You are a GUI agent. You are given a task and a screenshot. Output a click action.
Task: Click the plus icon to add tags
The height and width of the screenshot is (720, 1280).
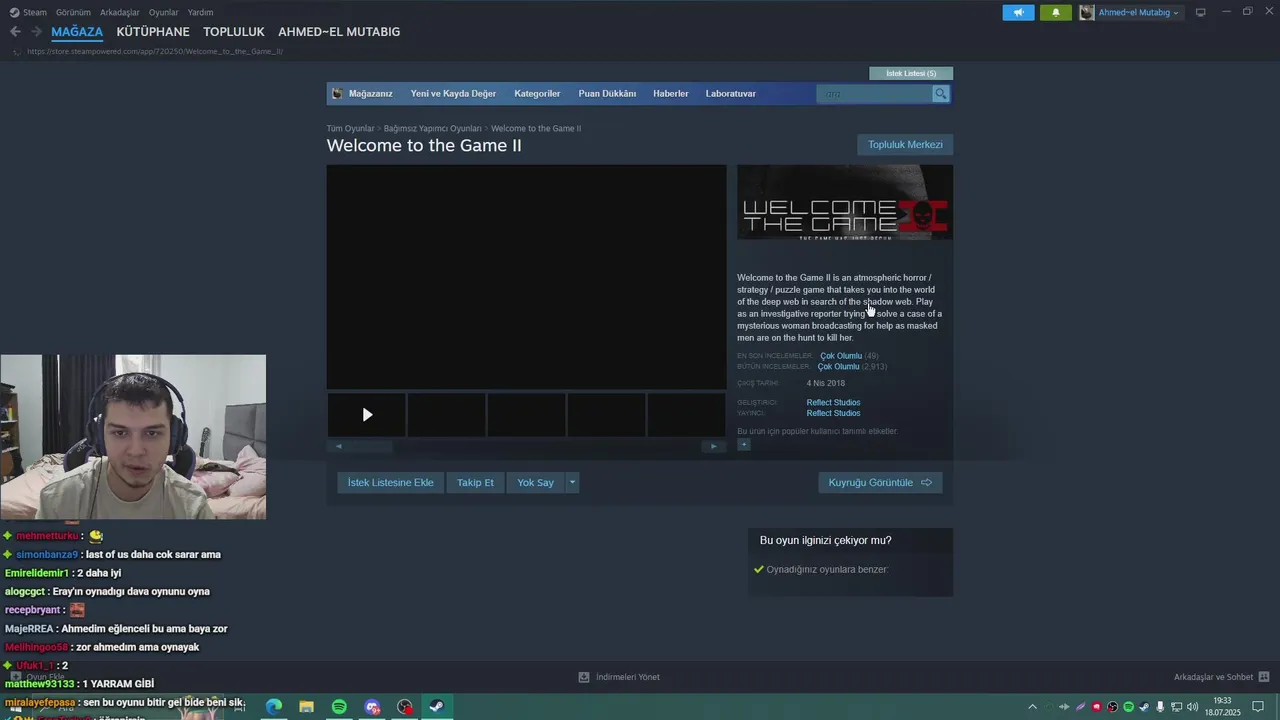(743, 445)
